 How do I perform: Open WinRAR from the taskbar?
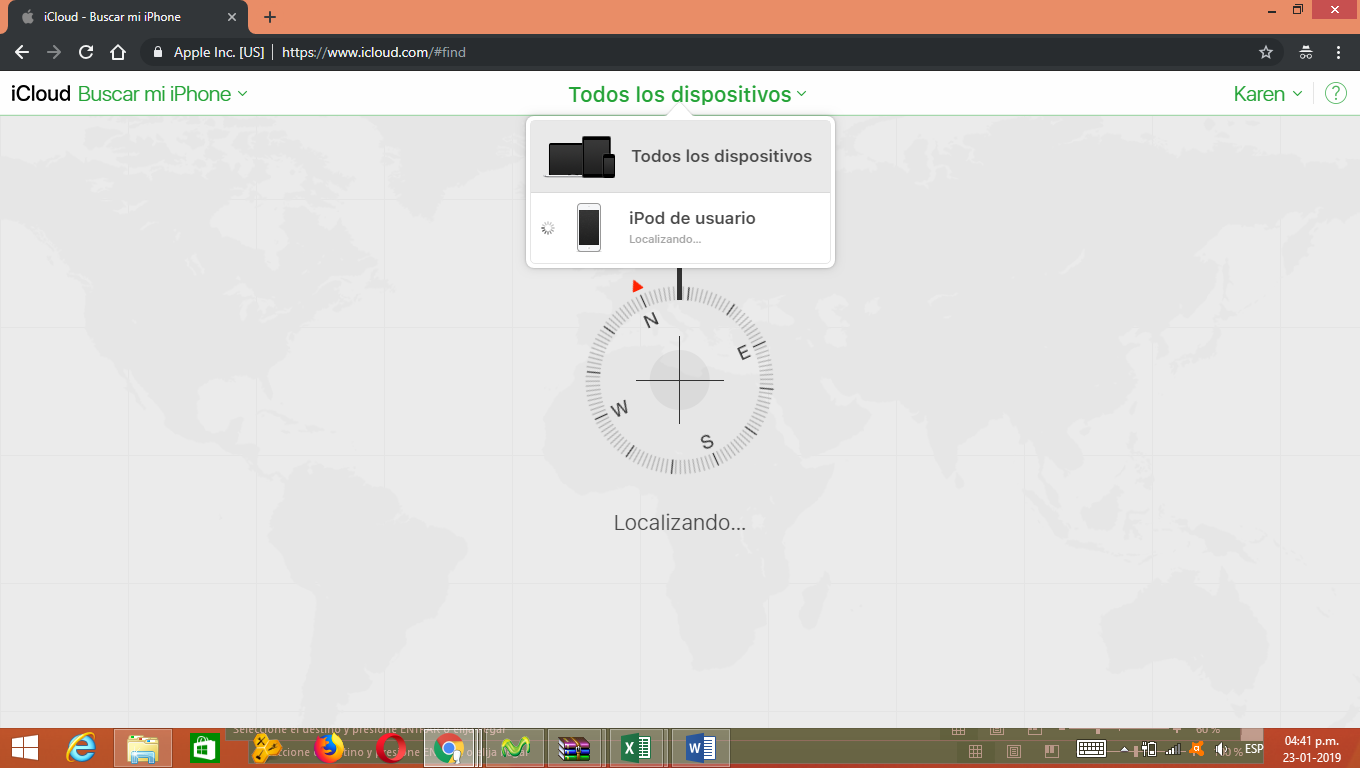[575, 748]
